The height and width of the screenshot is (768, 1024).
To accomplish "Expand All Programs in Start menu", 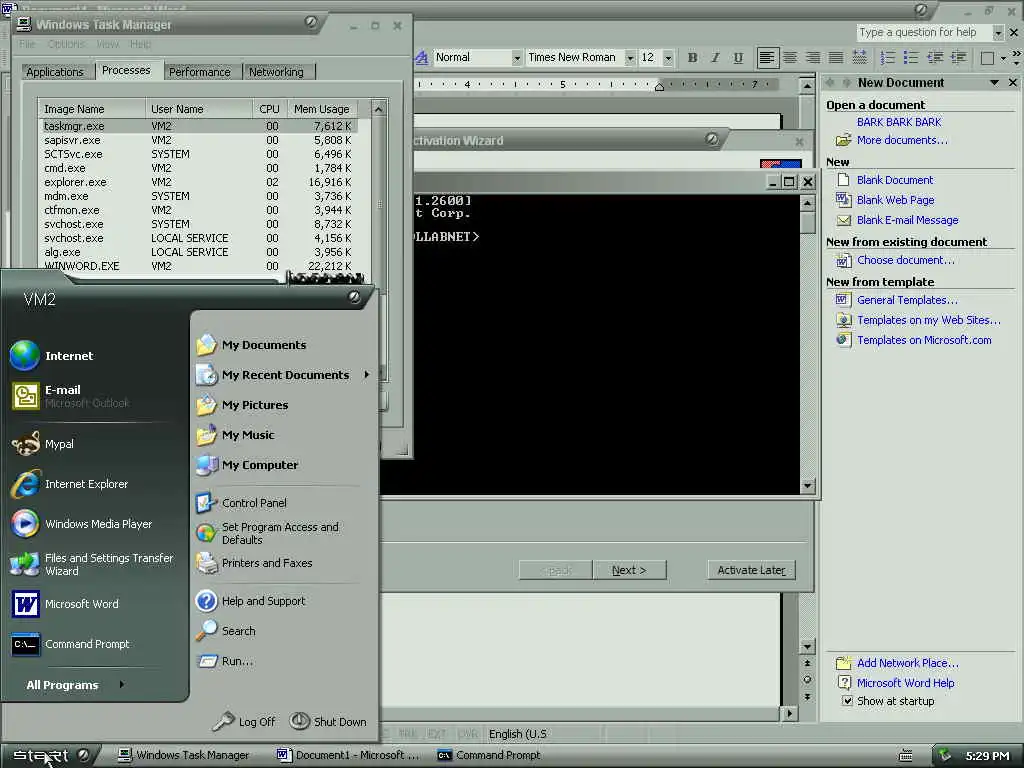I will pyautogui.click(x=75, y=684).
